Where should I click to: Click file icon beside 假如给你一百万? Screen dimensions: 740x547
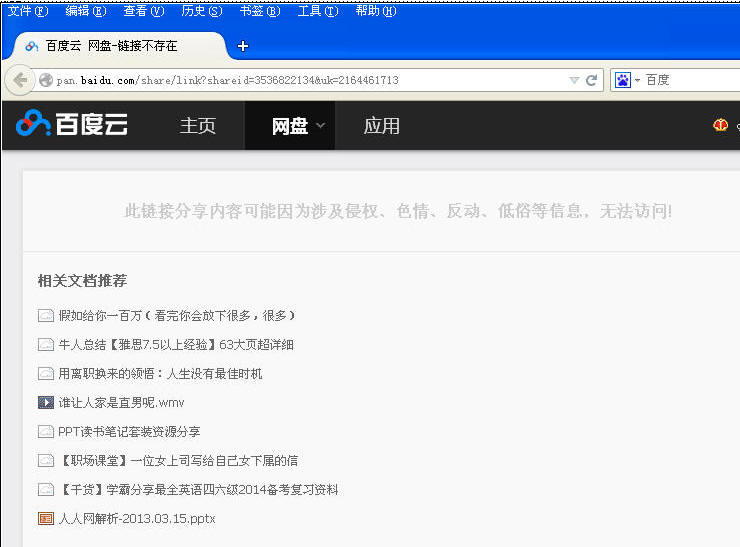pyautogui.click(x=46, y=315)
